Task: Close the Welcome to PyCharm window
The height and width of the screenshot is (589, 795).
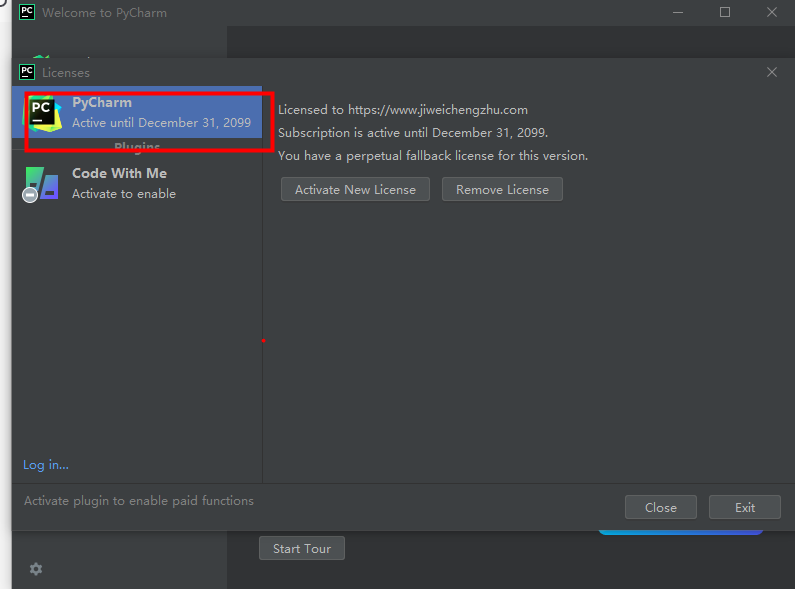Action: 771,13
